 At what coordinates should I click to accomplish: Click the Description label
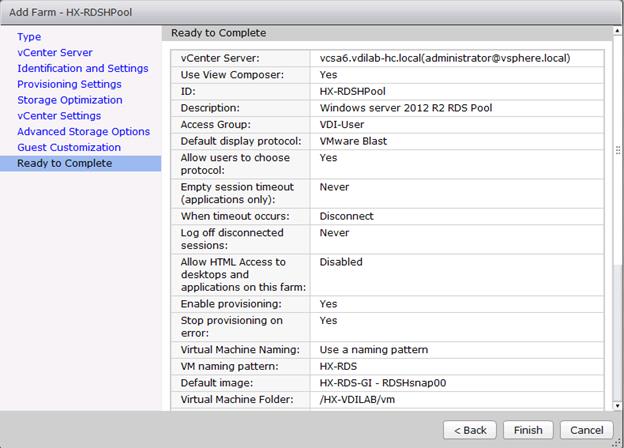(210, 108)
